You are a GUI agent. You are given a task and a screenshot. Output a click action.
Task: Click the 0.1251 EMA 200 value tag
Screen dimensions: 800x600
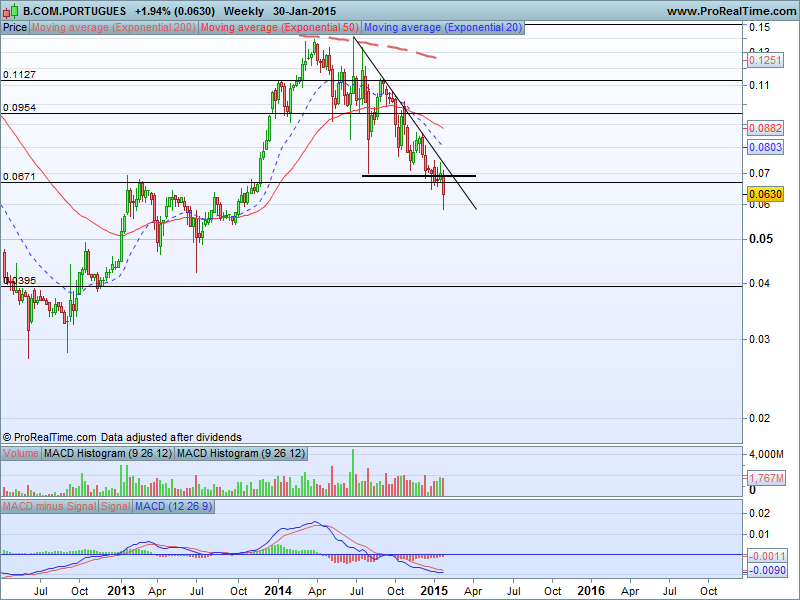(x=765, y=60)
